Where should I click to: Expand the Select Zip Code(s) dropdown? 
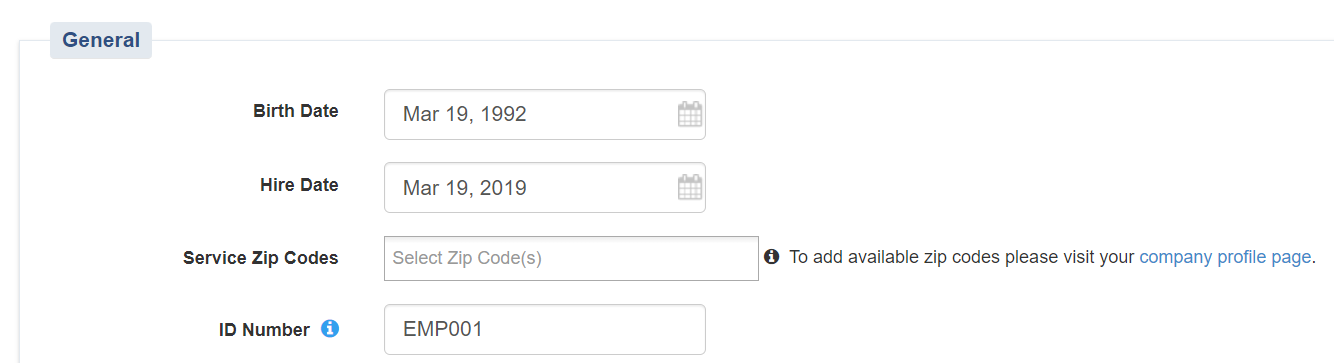571,258
